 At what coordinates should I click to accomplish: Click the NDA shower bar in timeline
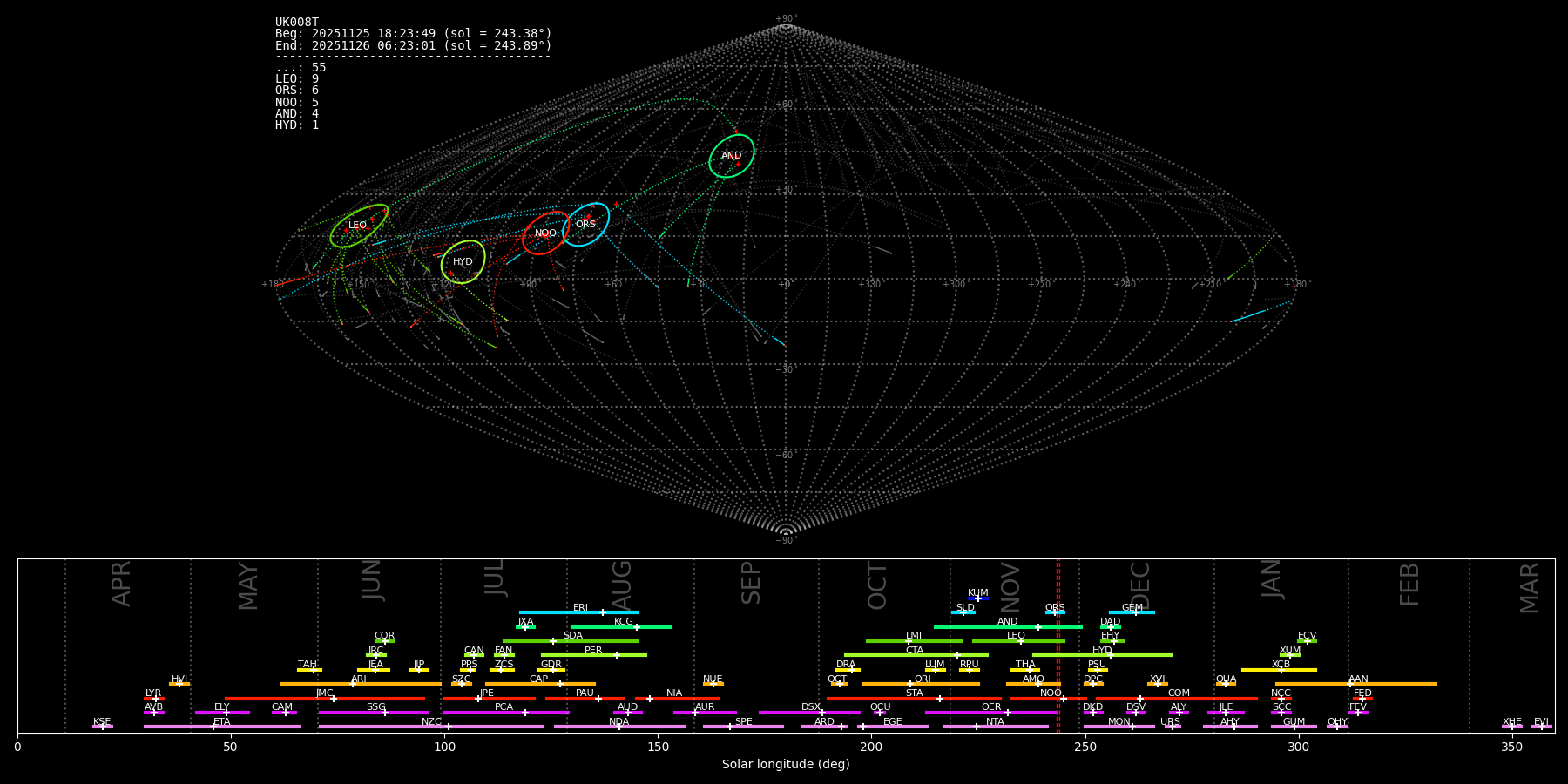click(x=619, y=727)
